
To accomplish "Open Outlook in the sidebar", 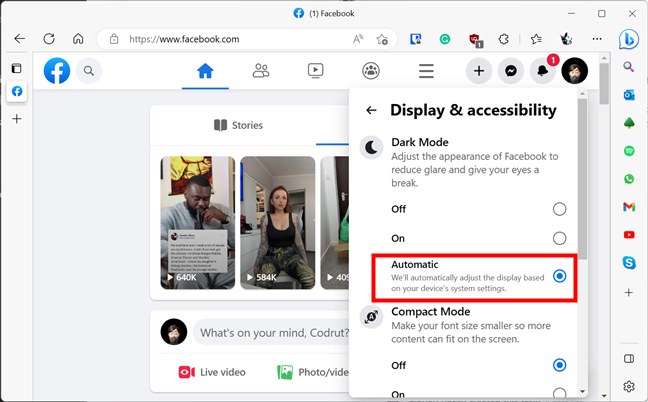I will click(629, 95).
